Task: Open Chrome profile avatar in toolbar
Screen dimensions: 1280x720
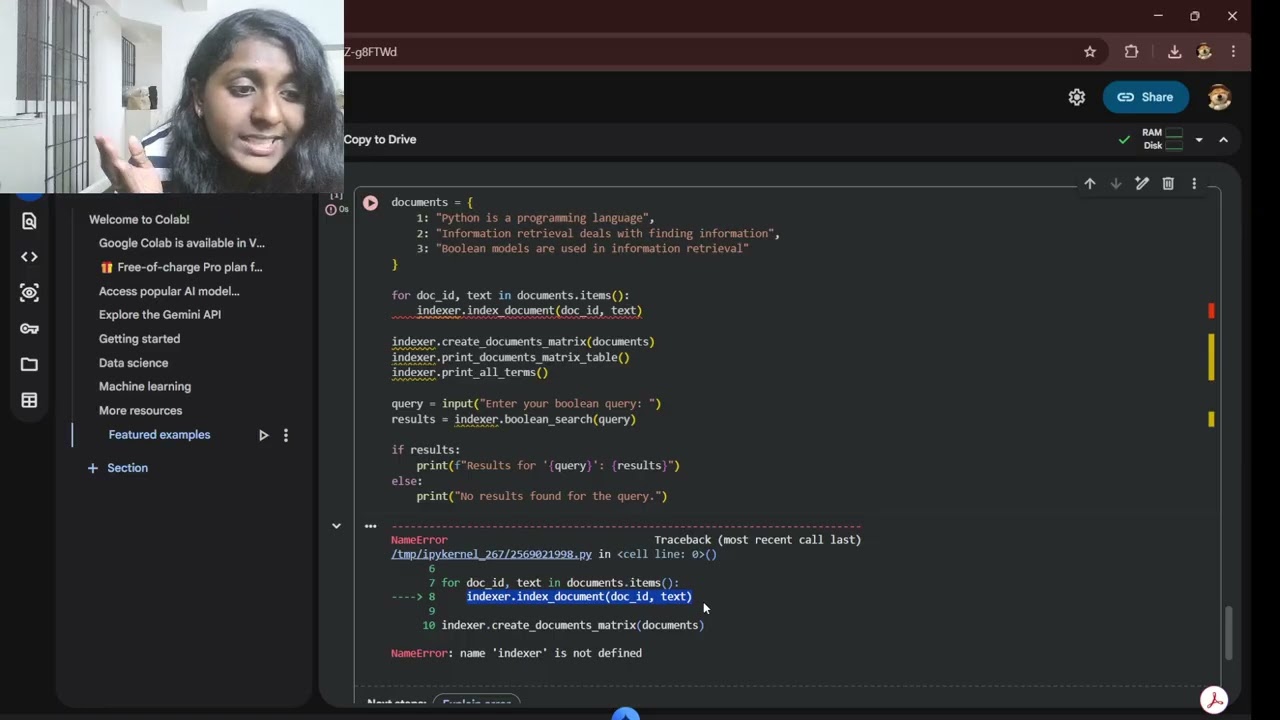Action: point(1204,52)
